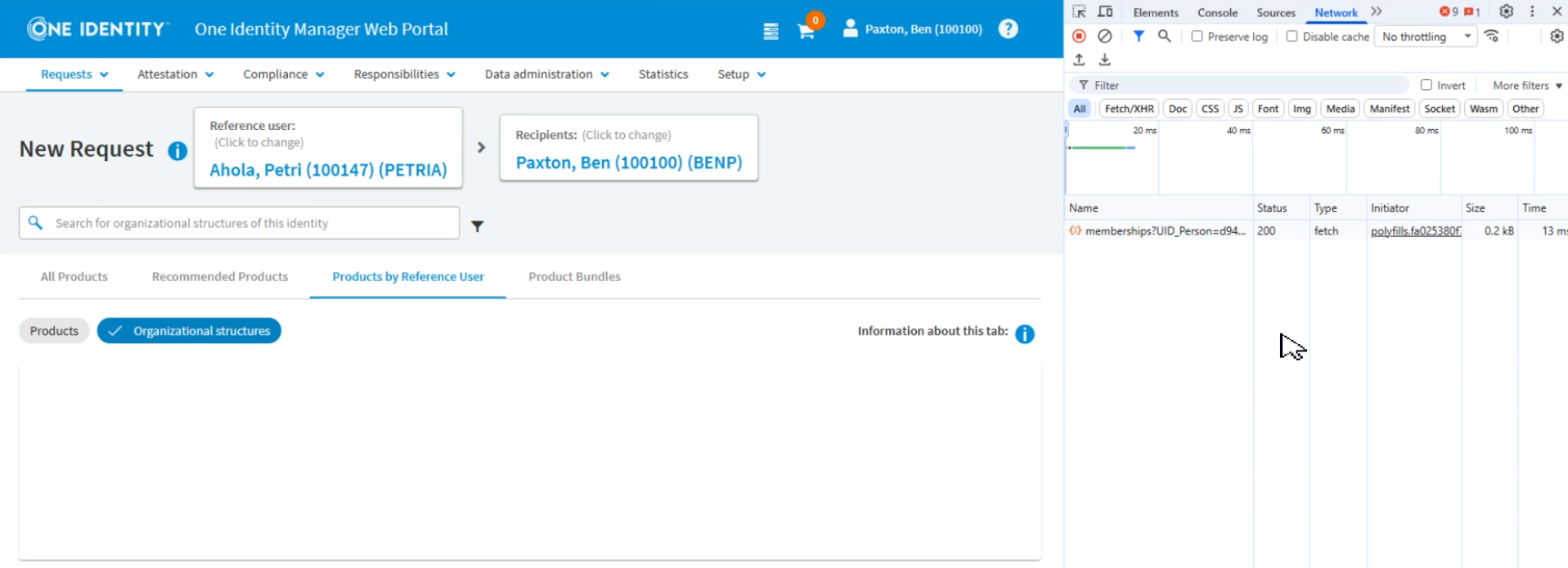
Task: Click the help question mark icon
Action: click(x=1008, y=29)
